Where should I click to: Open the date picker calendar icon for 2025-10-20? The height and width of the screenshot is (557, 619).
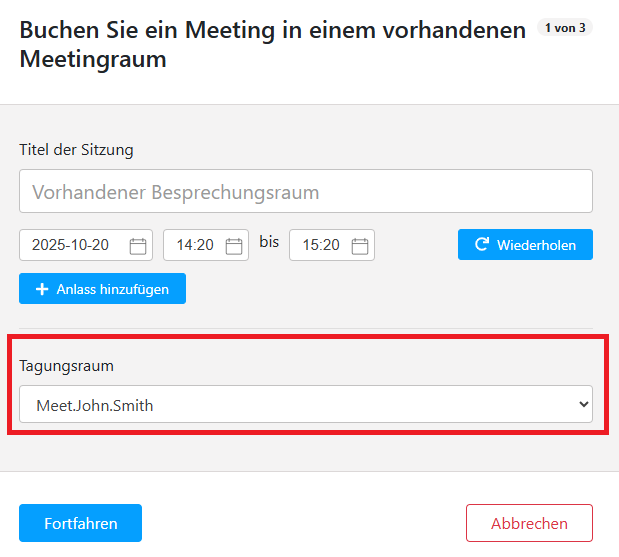138,245
